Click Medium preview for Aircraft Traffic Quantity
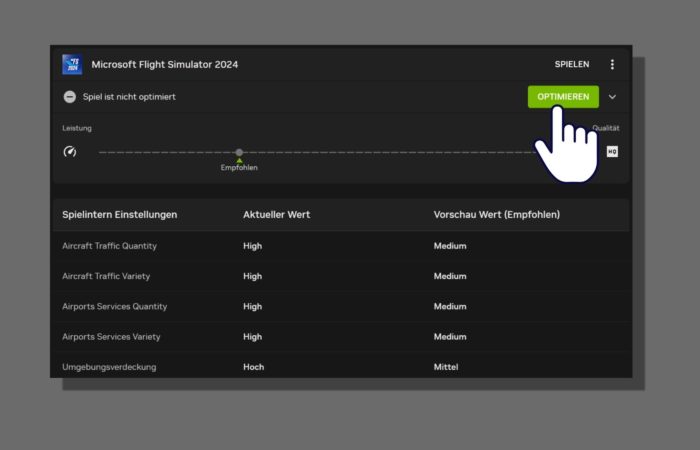Image resolution: width=700 pixels, height=450 pixels. 450,246
